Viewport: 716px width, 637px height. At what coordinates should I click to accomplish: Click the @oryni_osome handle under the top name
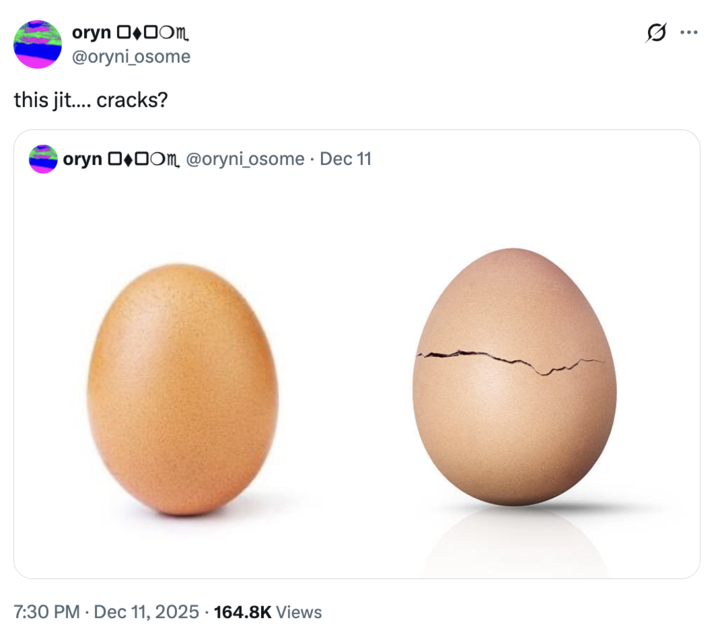click(x=130, y=57)
